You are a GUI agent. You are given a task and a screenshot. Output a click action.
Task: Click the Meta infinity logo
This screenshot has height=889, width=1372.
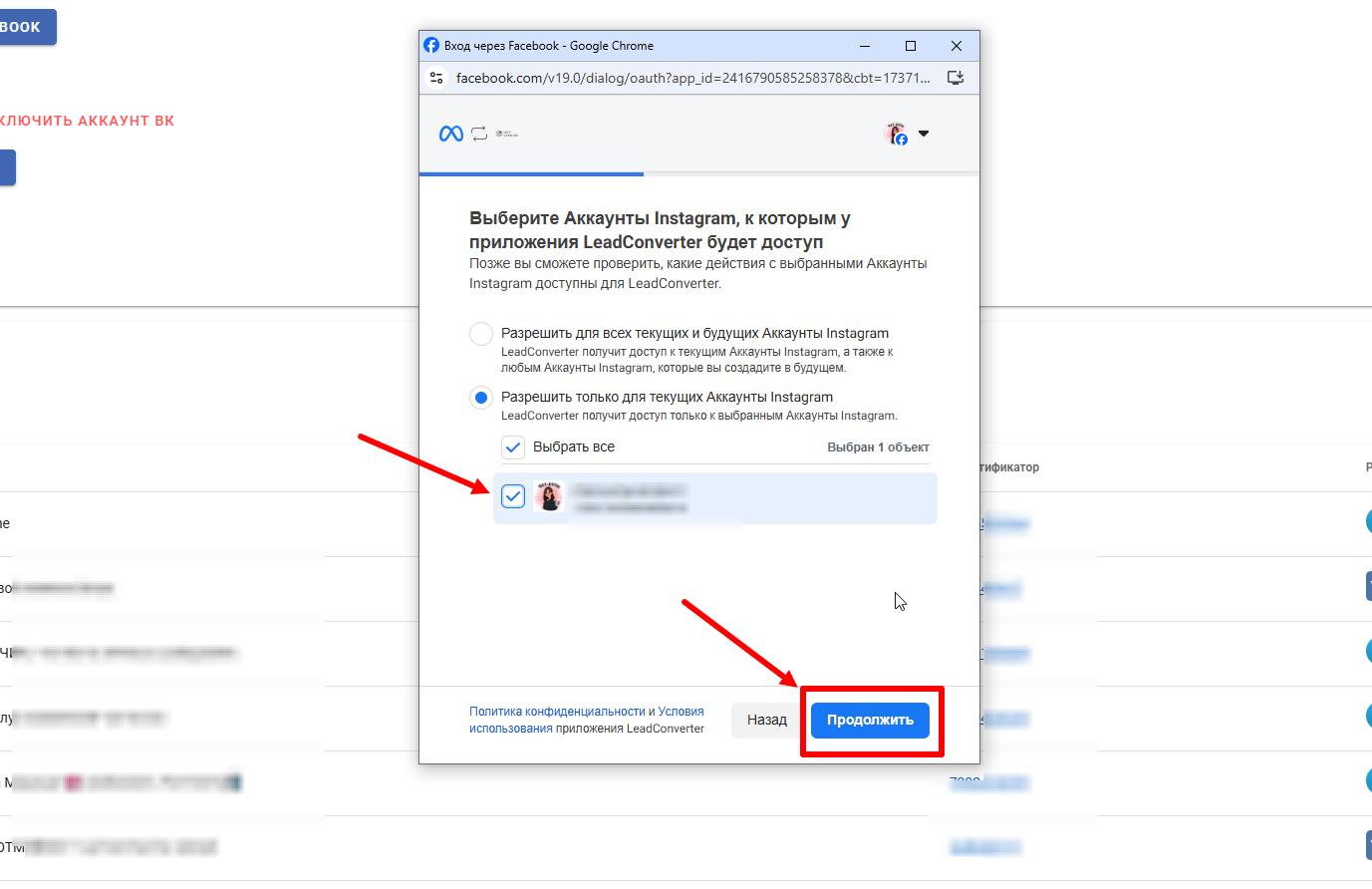point(450,134)
